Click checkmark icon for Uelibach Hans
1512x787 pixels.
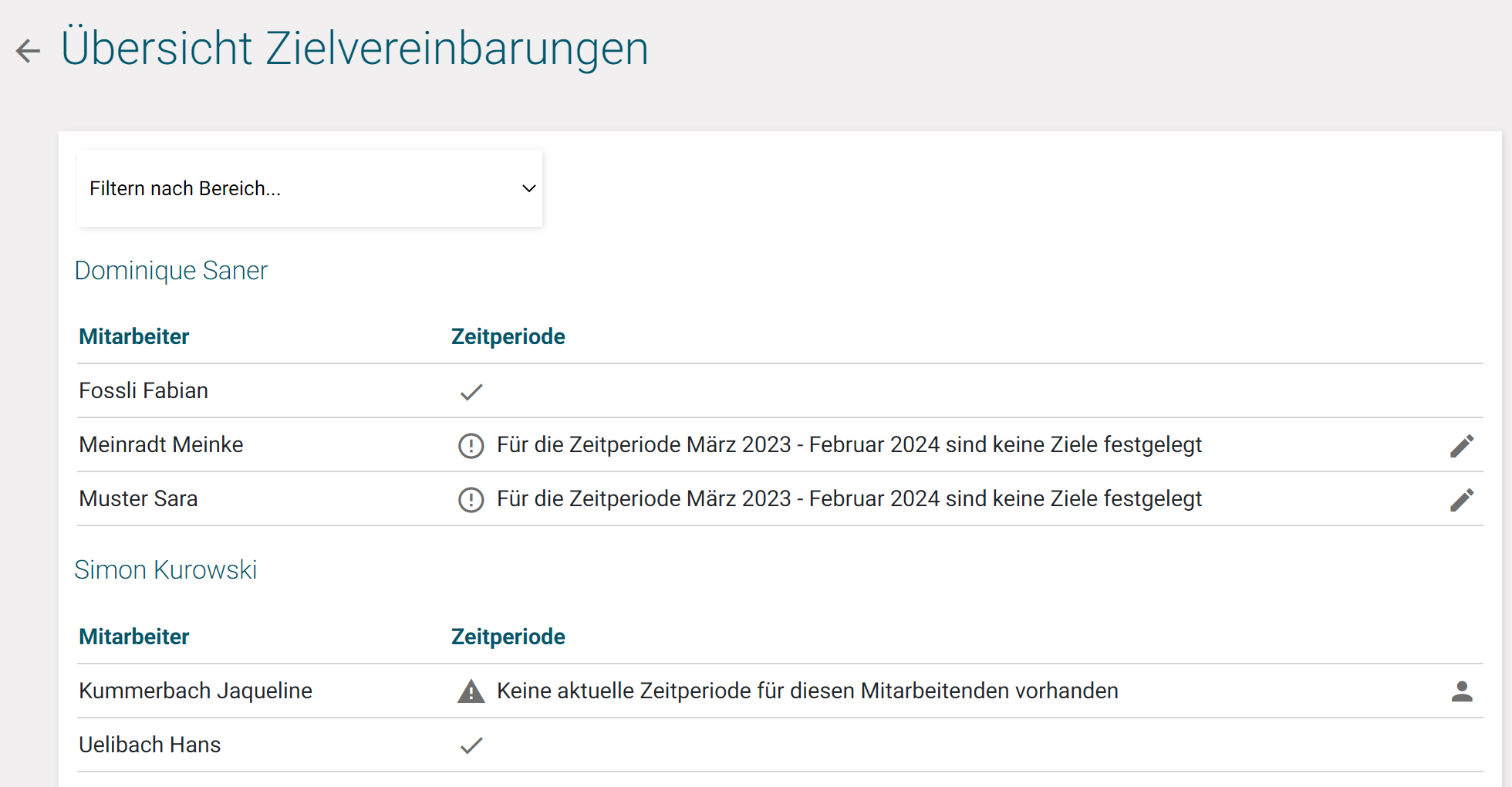point(471,745)
